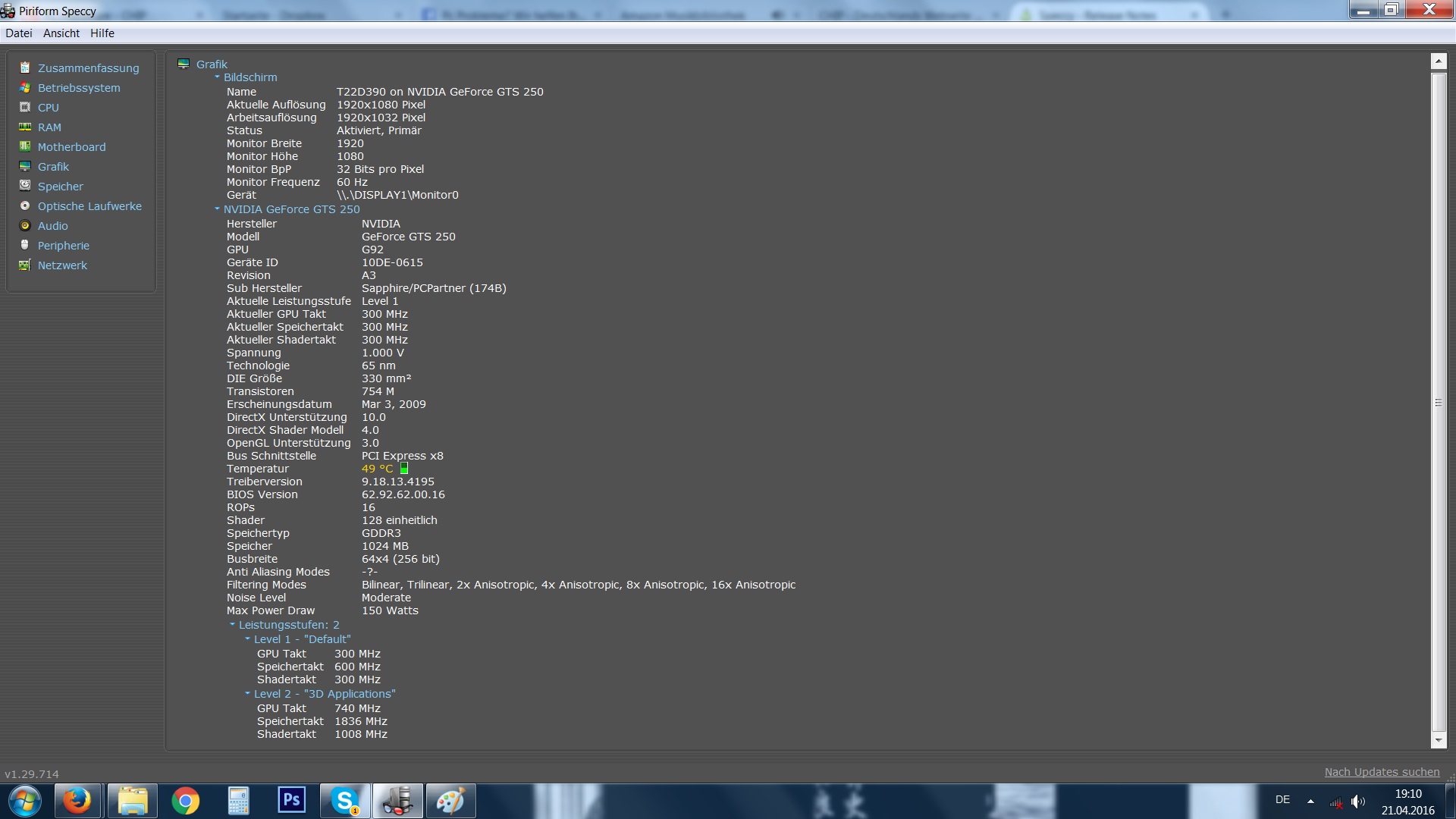The width and height of the screenshot is (1456, 819).
Task: Open the Optische Laufwerke page
Action: coord(89,206)
